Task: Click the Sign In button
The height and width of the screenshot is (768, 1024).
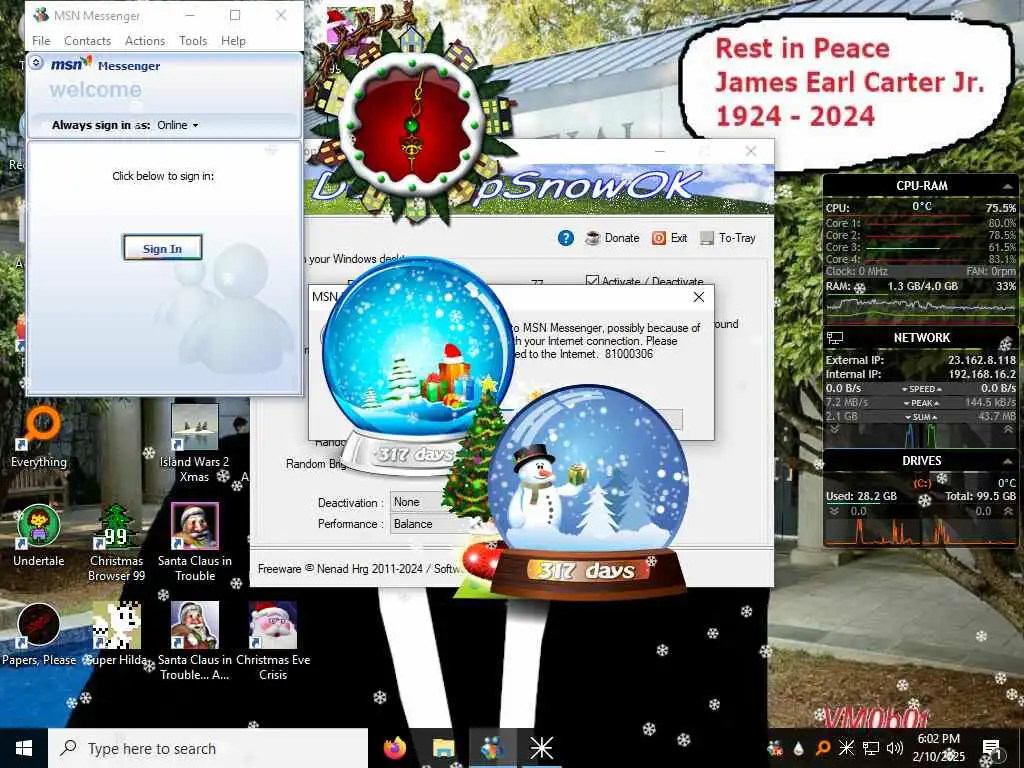Action: point(163,248)
